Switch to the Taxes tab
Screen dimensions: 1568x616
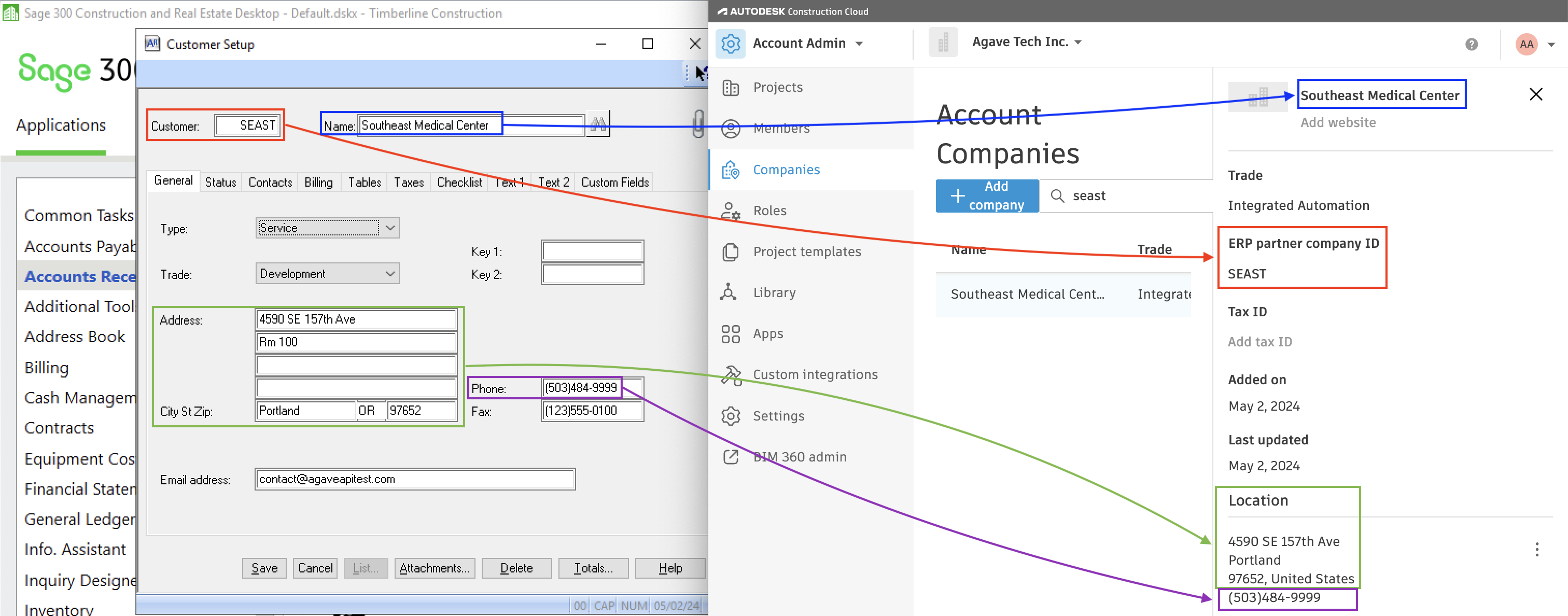(409, 182)
